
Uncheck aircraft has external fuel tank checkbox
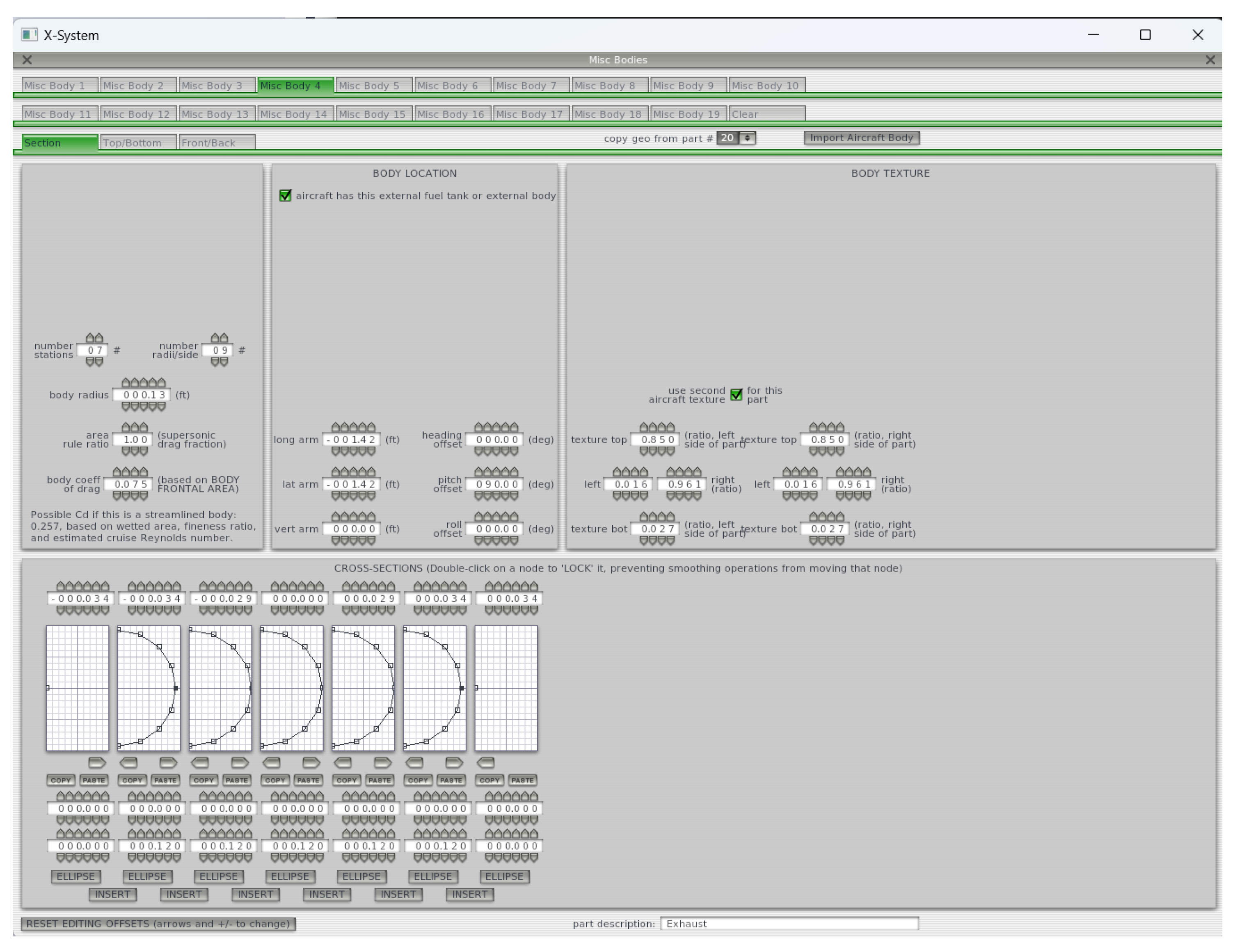[285, 195]
